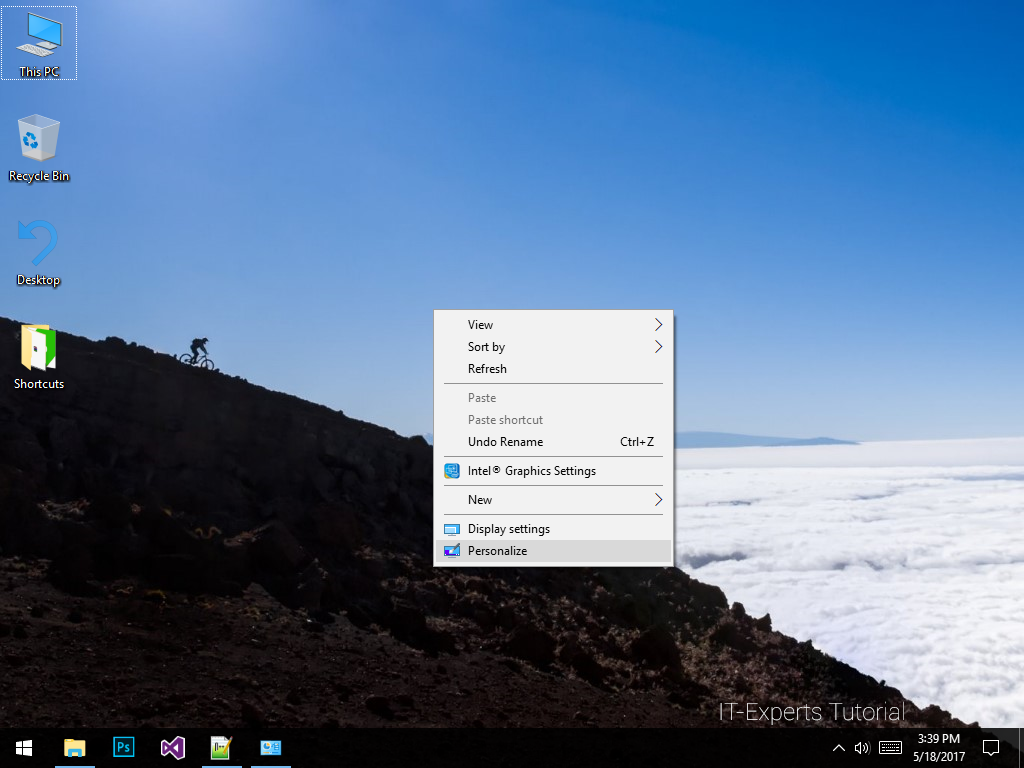Open File Explorer in the taskbar

pos(75,747)
